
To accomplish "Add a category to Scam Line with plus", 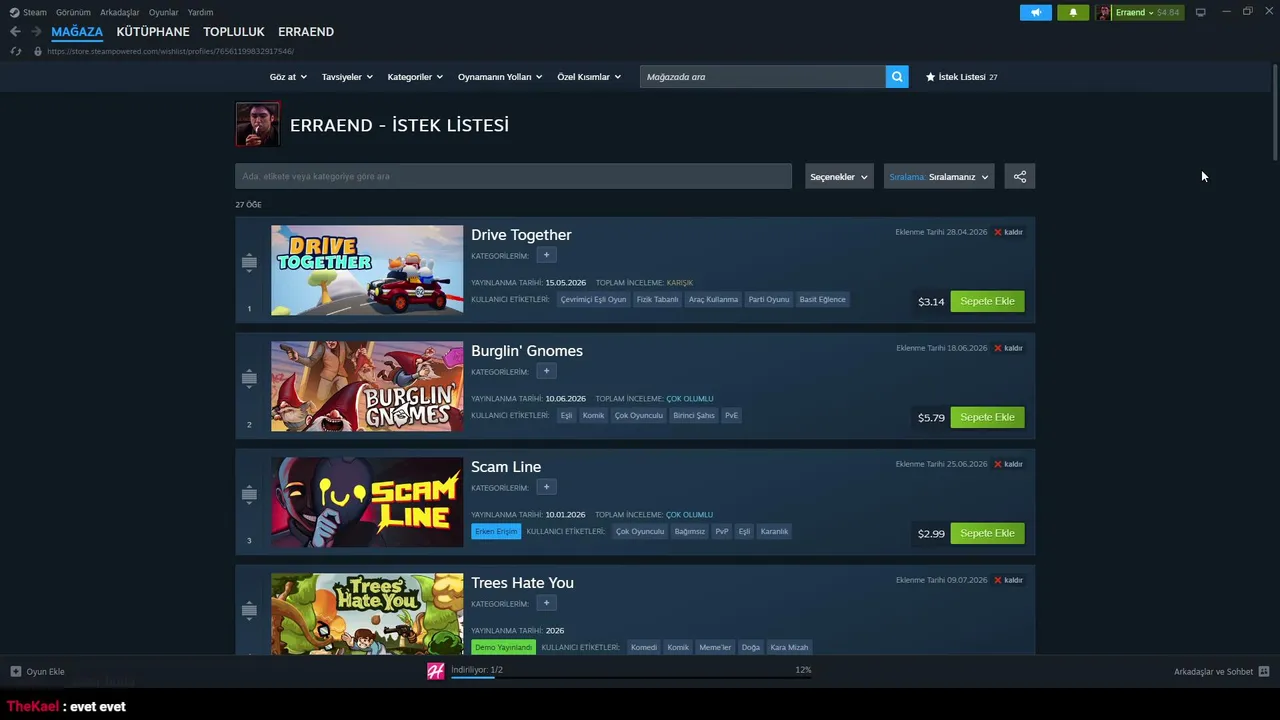I will tap(546, 487).
